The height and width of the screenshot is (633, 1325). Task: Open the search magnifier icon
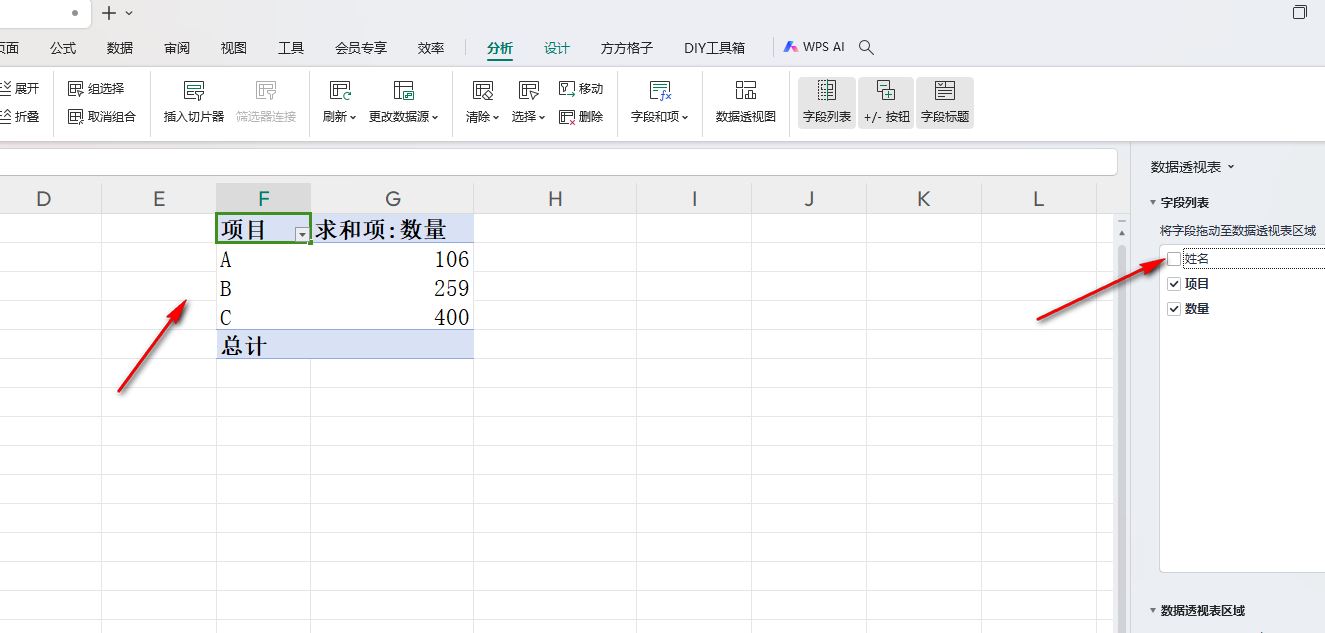(867, 47)
